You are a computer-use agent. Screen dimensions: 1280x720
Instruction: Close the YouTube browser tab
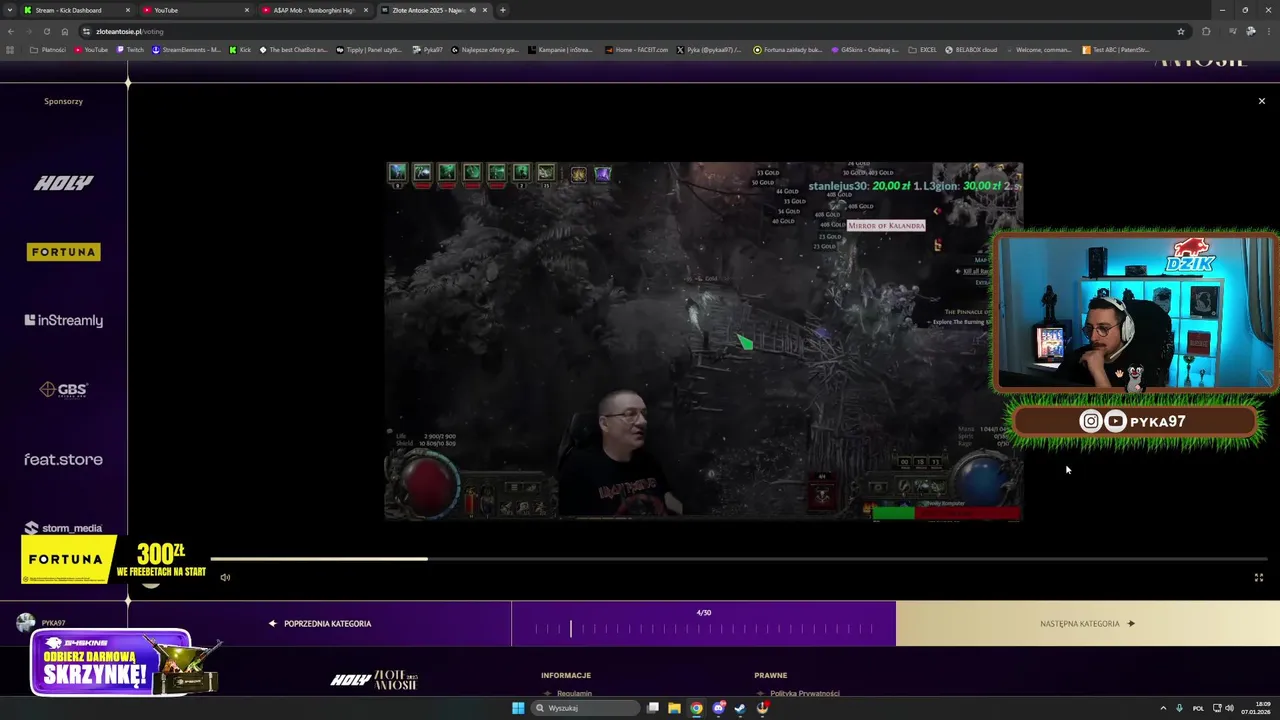coord(247,10)
